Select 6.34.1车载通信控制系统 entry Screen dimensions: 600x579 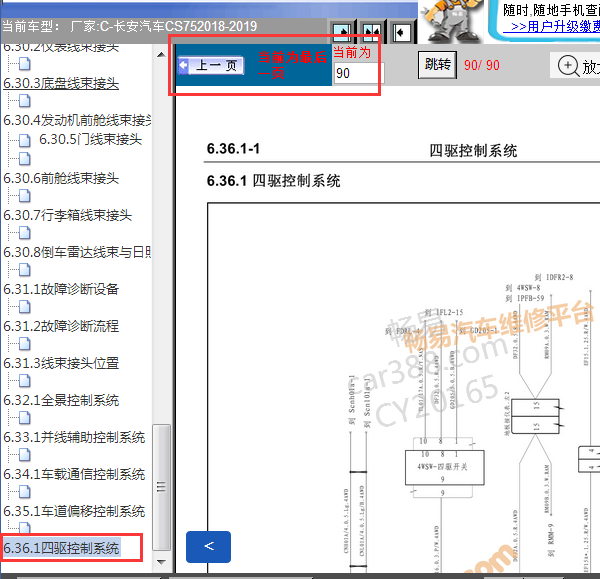click(74, 474)
